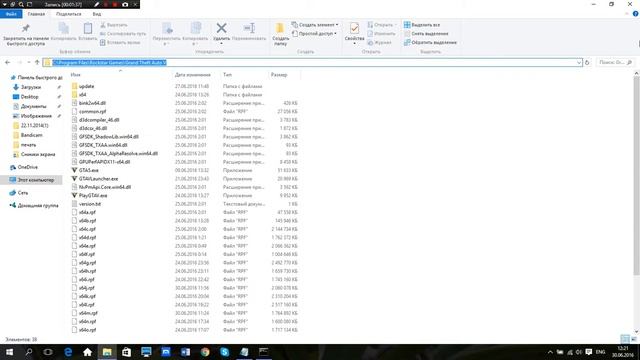Select the bink2w64.dll file
The height and width of the screenshot is (360, 640).
point(92,103)
